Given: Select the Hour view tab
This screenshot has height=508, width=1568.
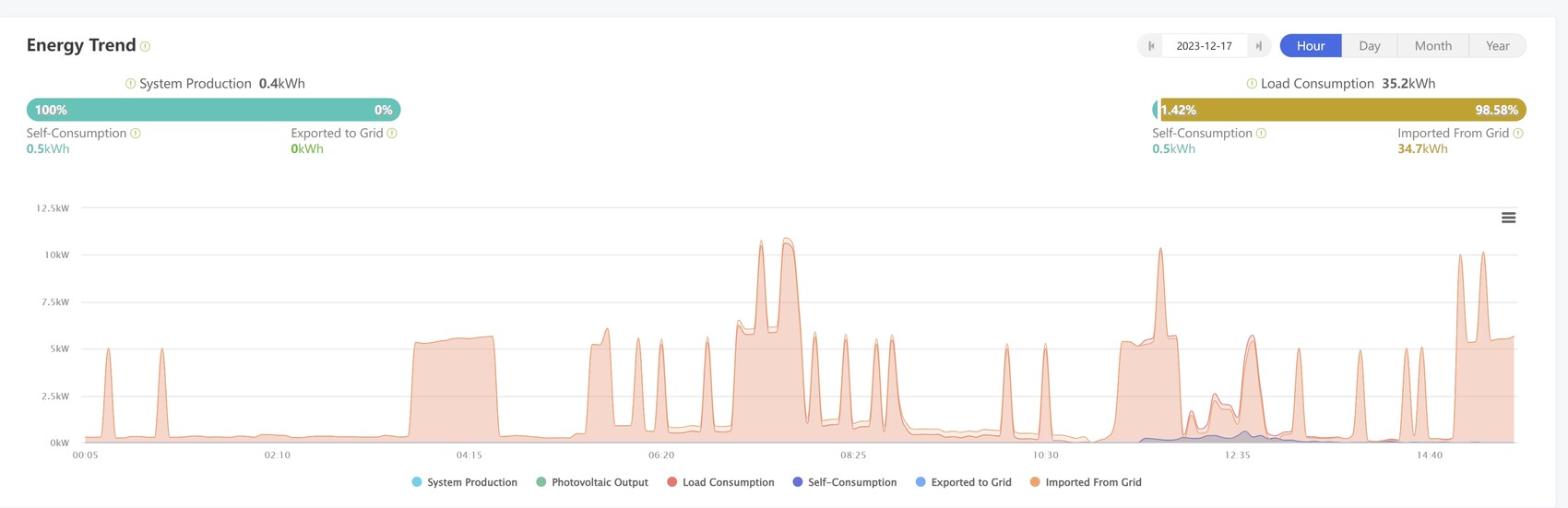Looking at the screenshot, I should click(1310, 46).
